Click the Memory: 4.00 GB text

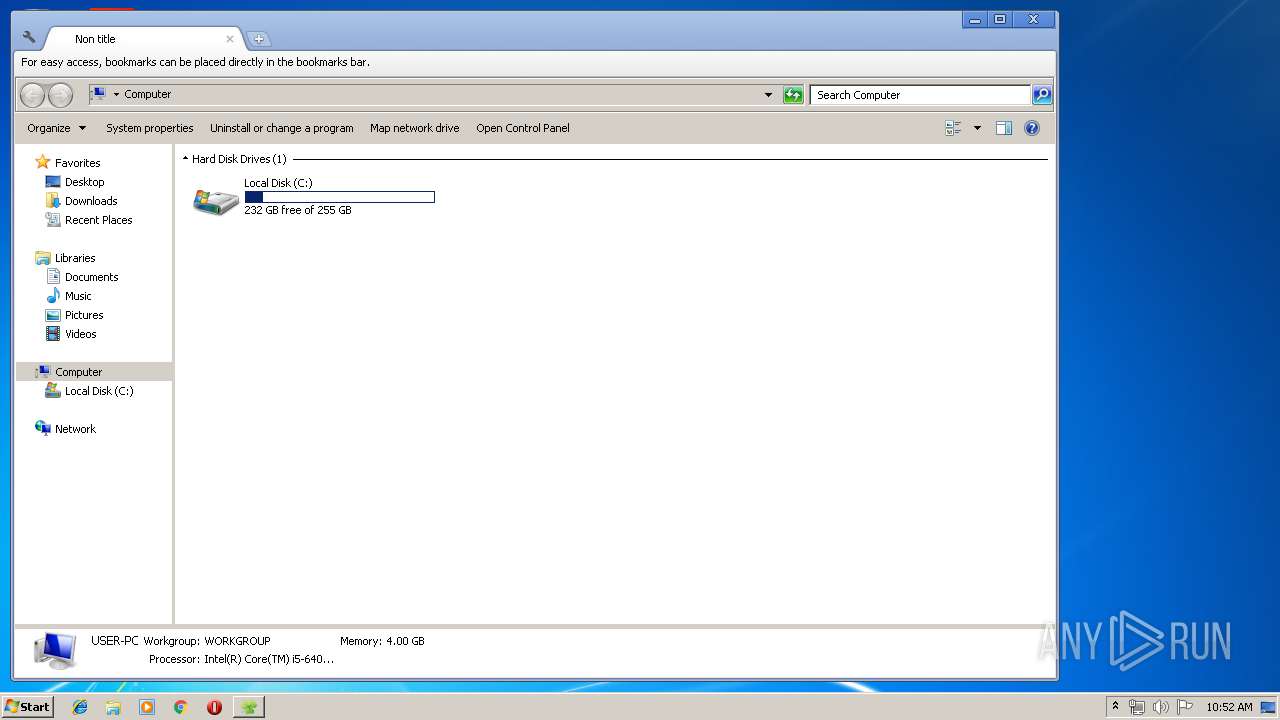click(x=382, y=641)
